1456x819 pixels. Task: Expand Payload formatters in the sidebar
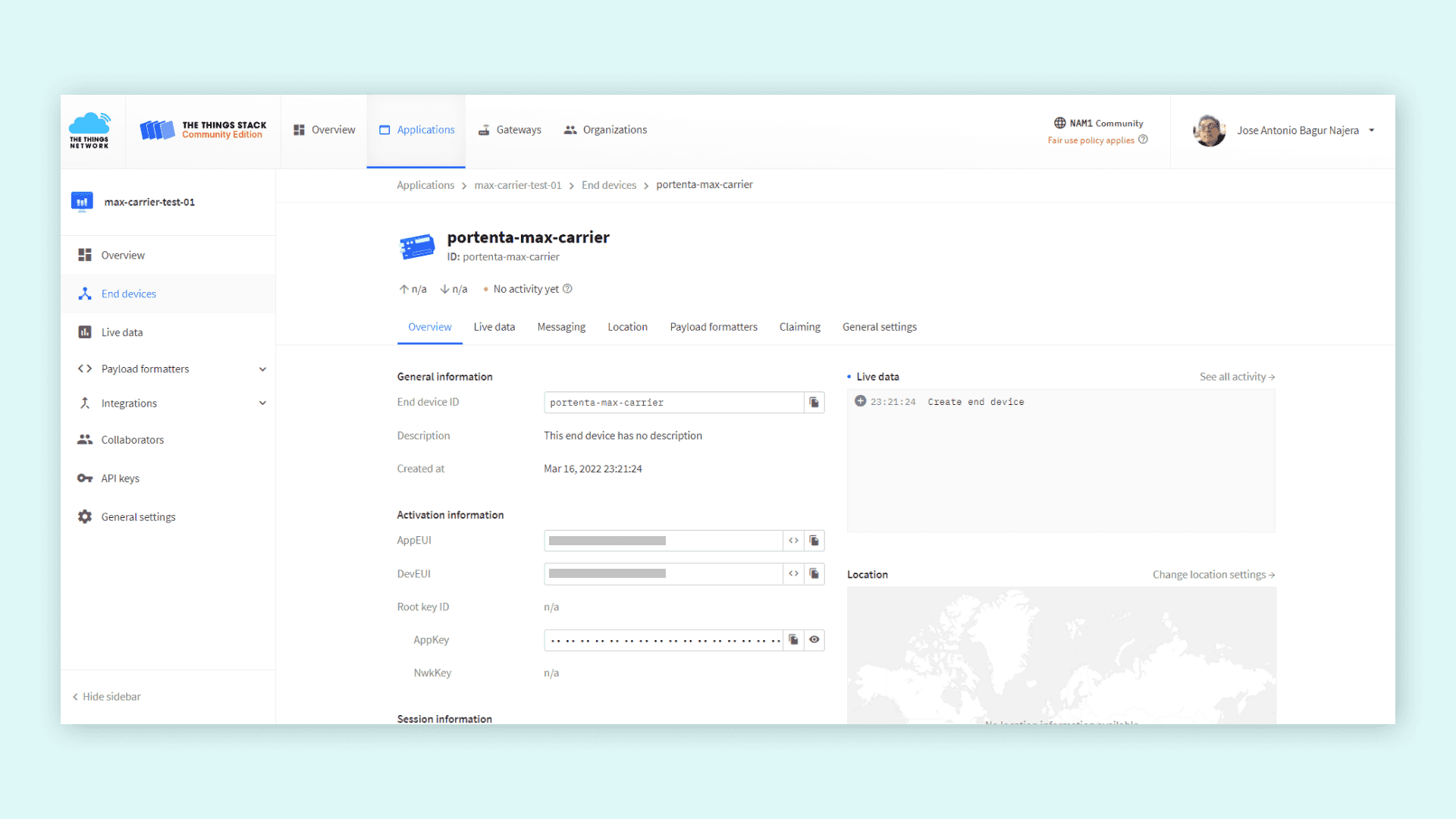pyautogui.click(x=262, y=369)
